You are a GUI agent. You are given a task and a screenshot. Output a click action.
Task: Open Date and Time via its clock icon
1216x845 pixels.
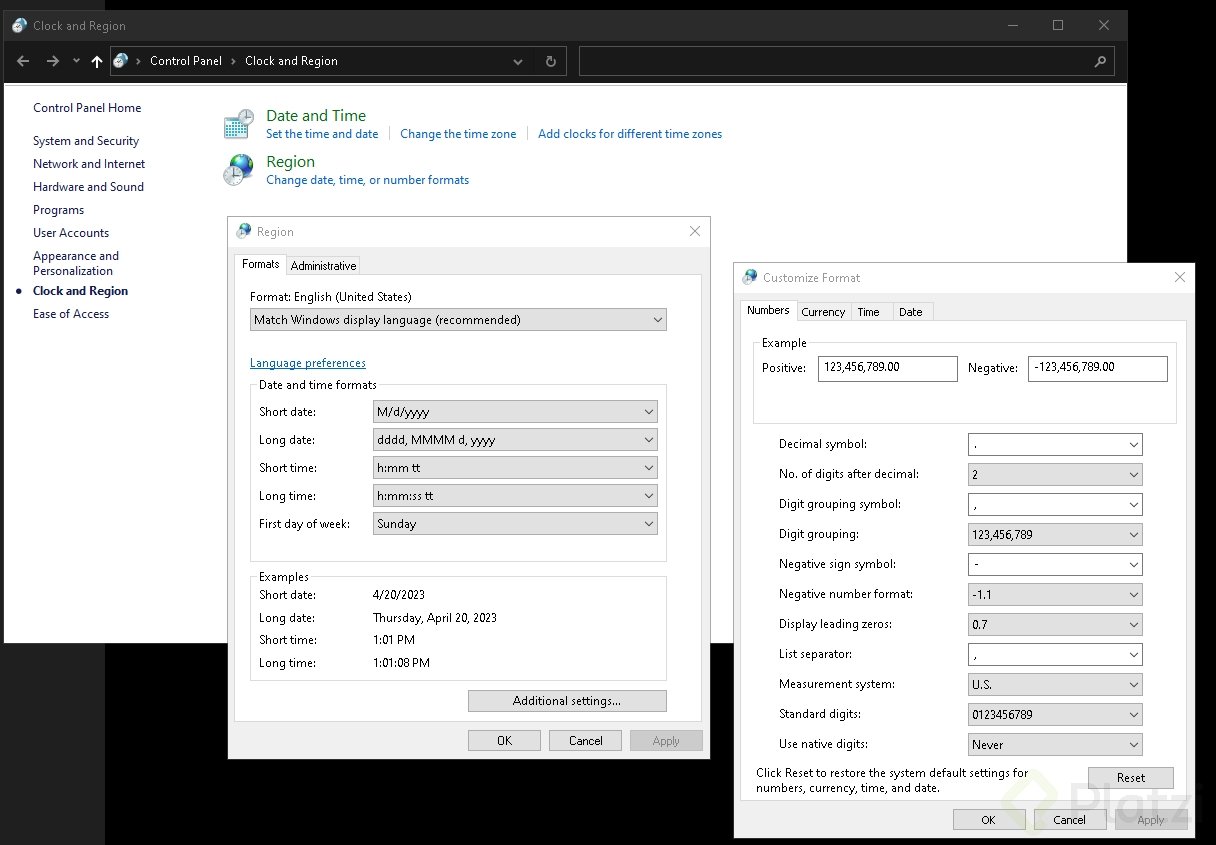click(x=237, y=122)
